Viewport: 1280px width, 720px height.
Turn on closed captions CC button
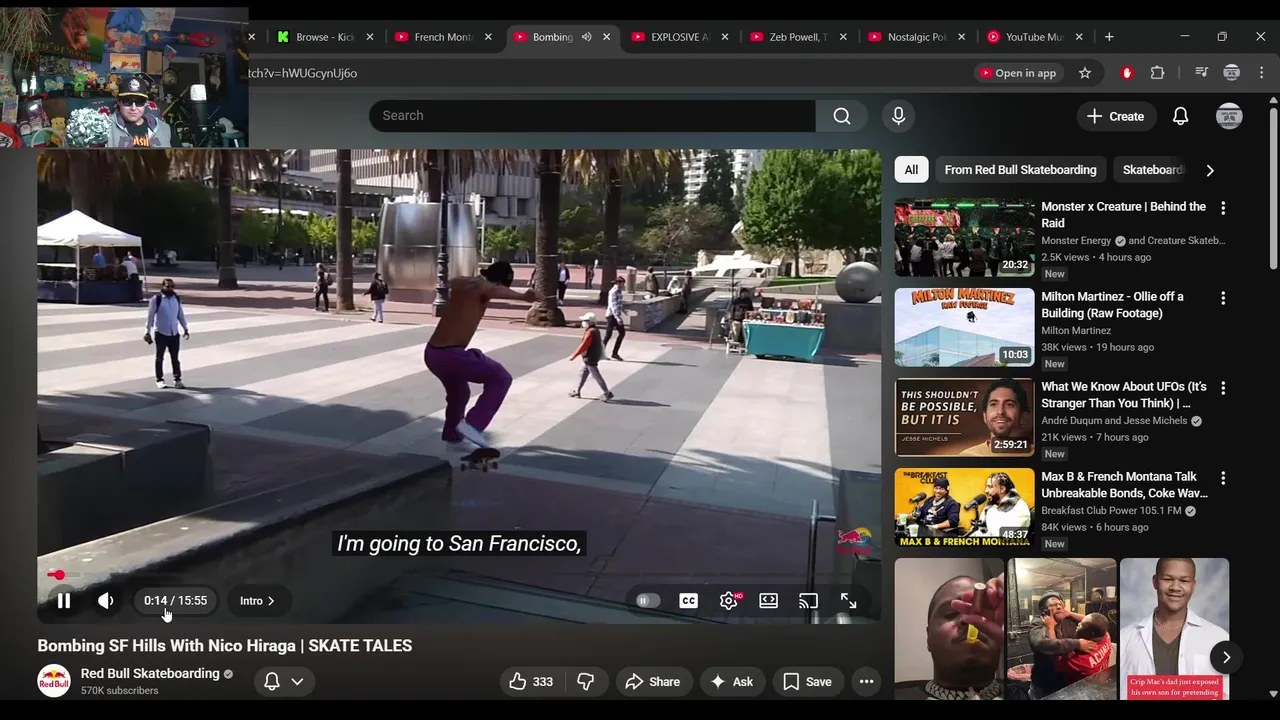tap(688, 601)
